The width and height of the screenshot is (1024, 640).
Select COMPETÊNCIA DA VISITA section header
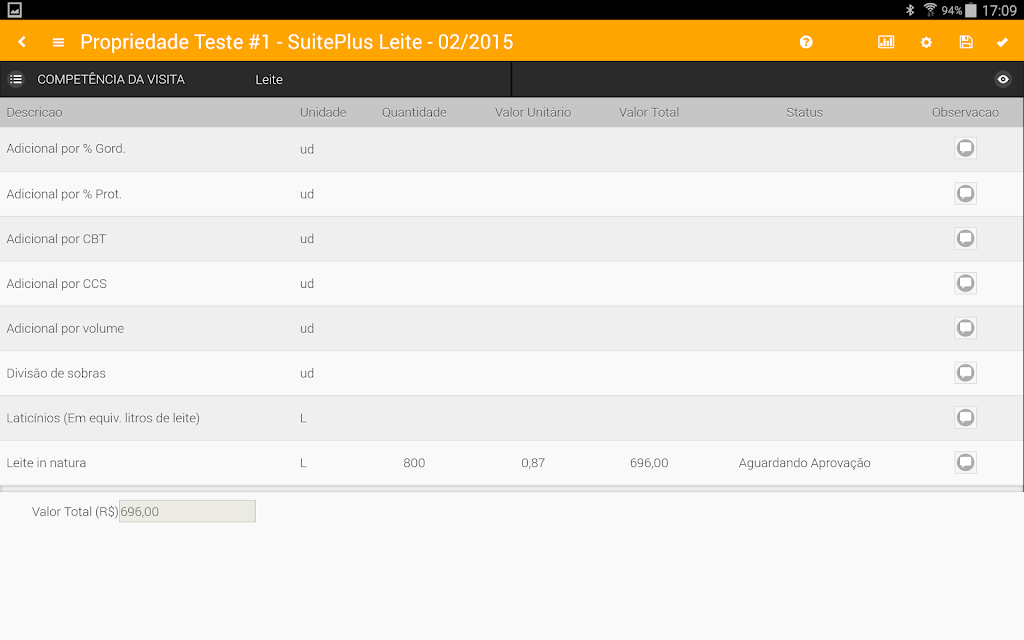coord(111,80)
